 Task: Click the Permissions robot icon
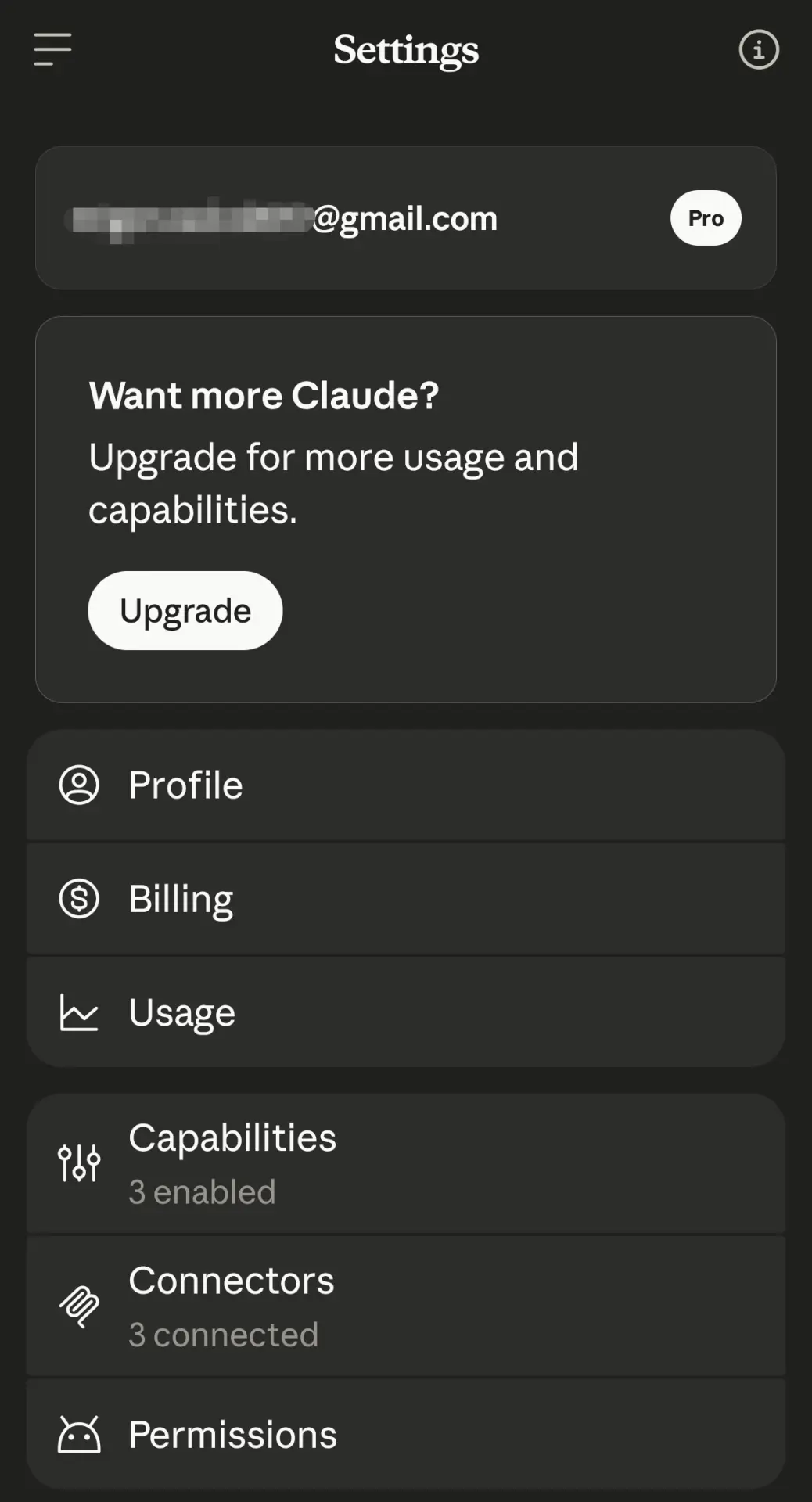coord(79,1434)
